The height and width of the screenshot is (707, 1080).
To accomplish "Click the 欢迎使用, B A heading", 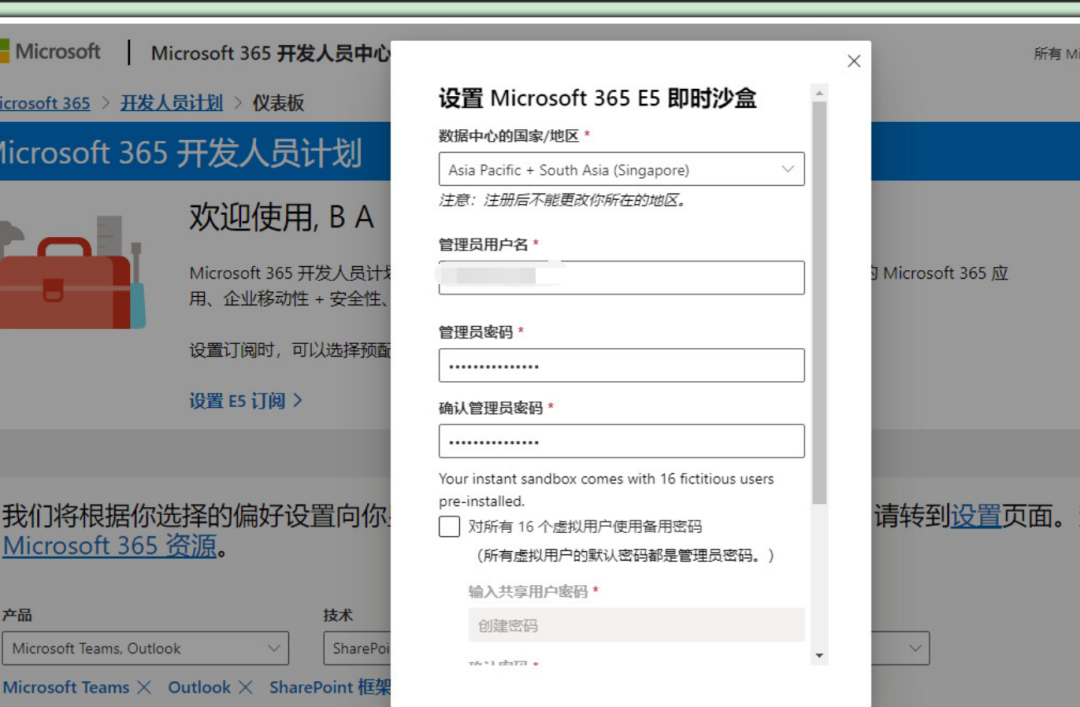I will click(x=282, y=217).
